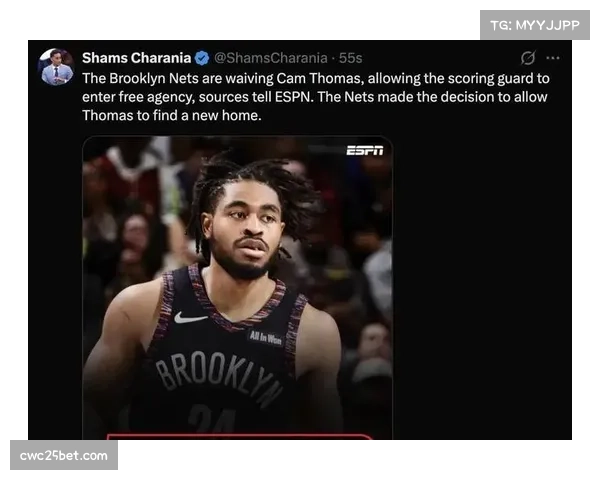This screenshot has height=480, width=600.
Task: Open the @ShamsCharania handle link
Action: [x=271, y=58]
